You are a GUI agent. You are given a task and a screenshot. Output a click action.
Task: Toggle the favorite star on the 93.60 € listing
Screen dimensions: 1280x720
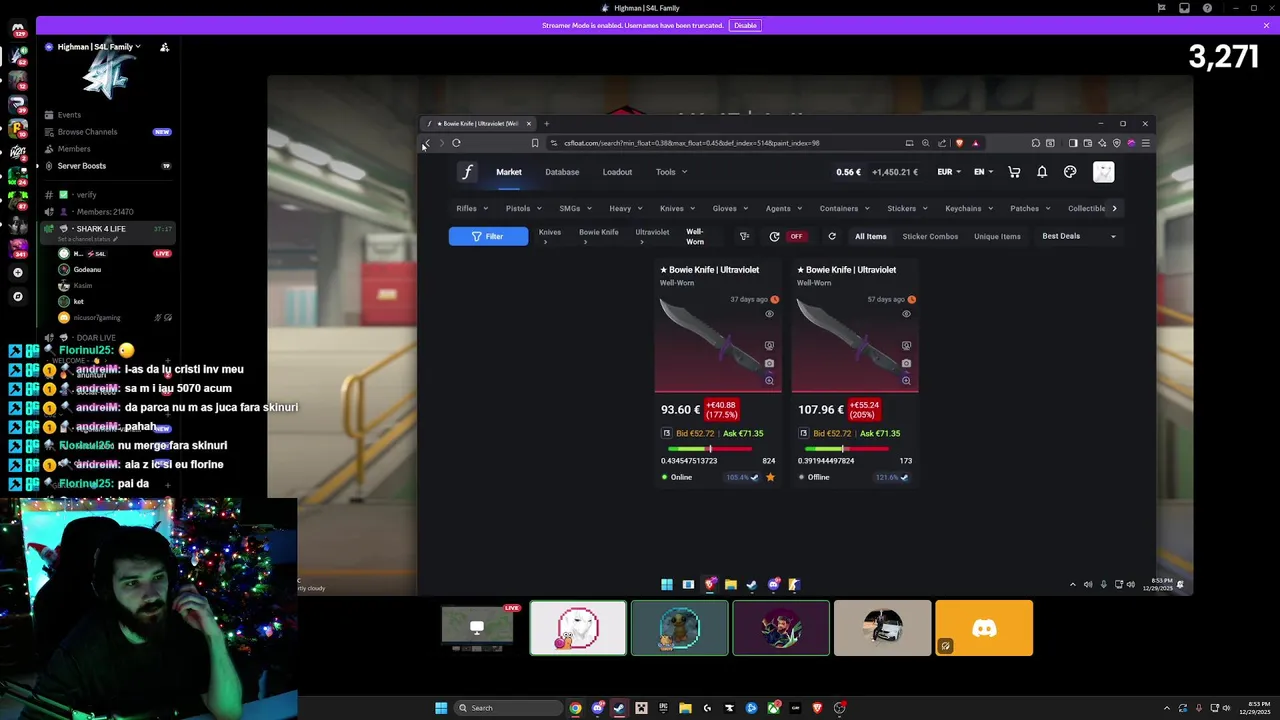coord(770,477)
